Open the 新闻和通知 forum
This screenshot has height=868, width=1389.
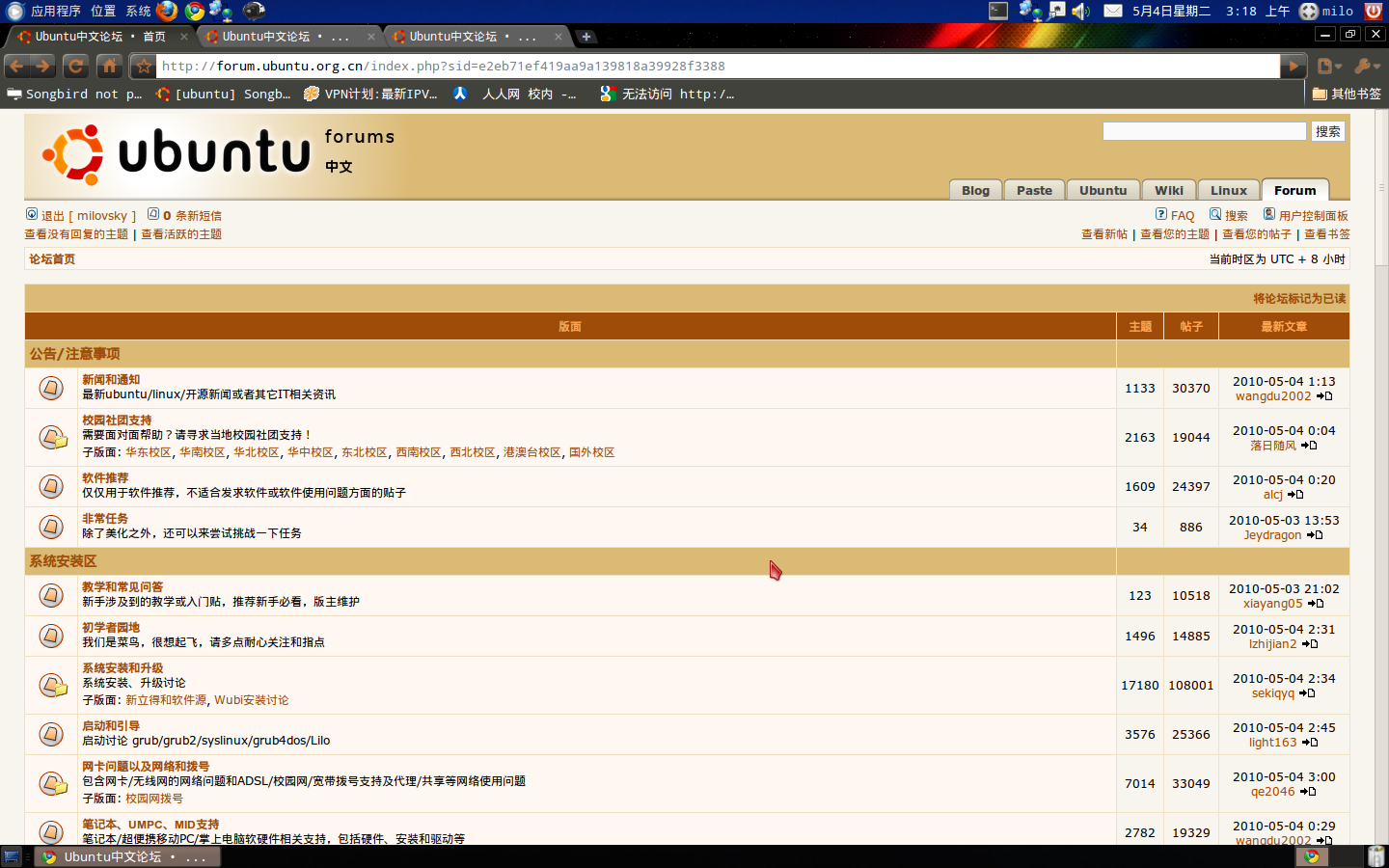tap(111, 380)
